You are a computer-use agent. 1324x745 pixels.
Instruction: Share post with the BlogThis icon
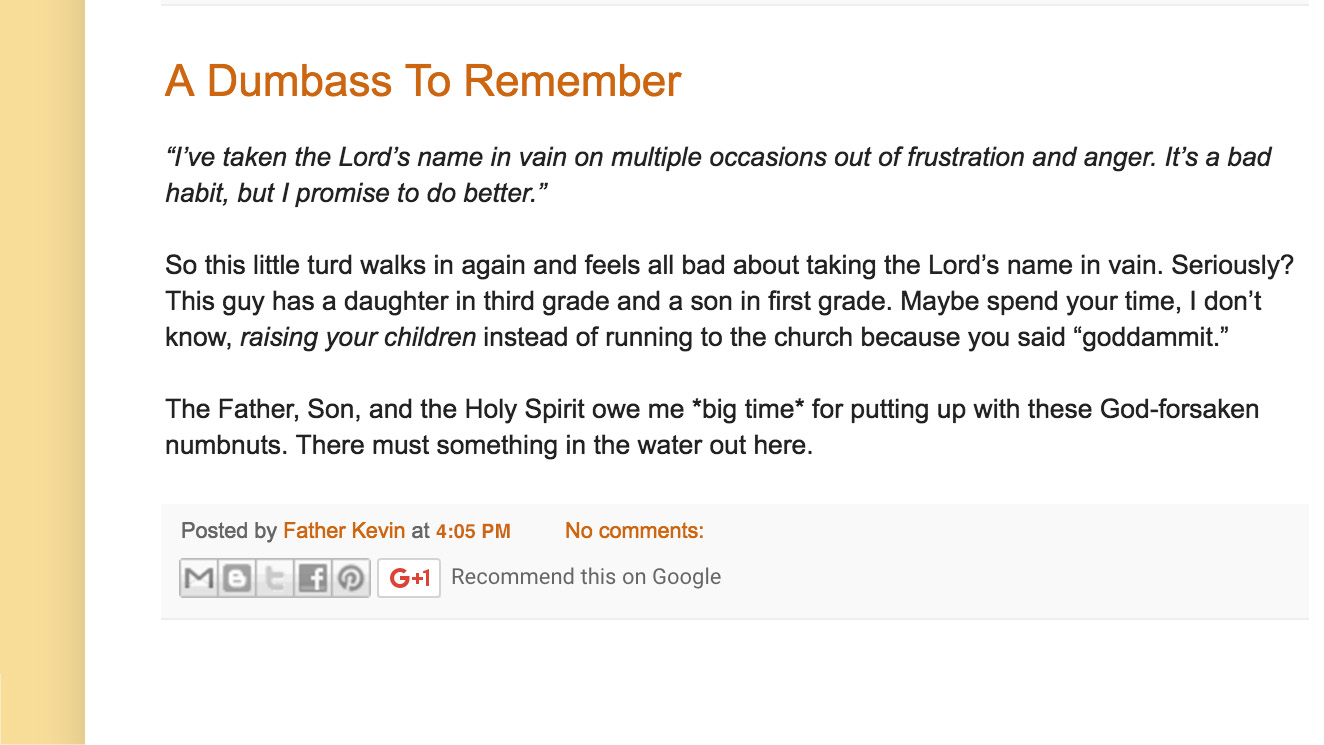pos(237,578)
